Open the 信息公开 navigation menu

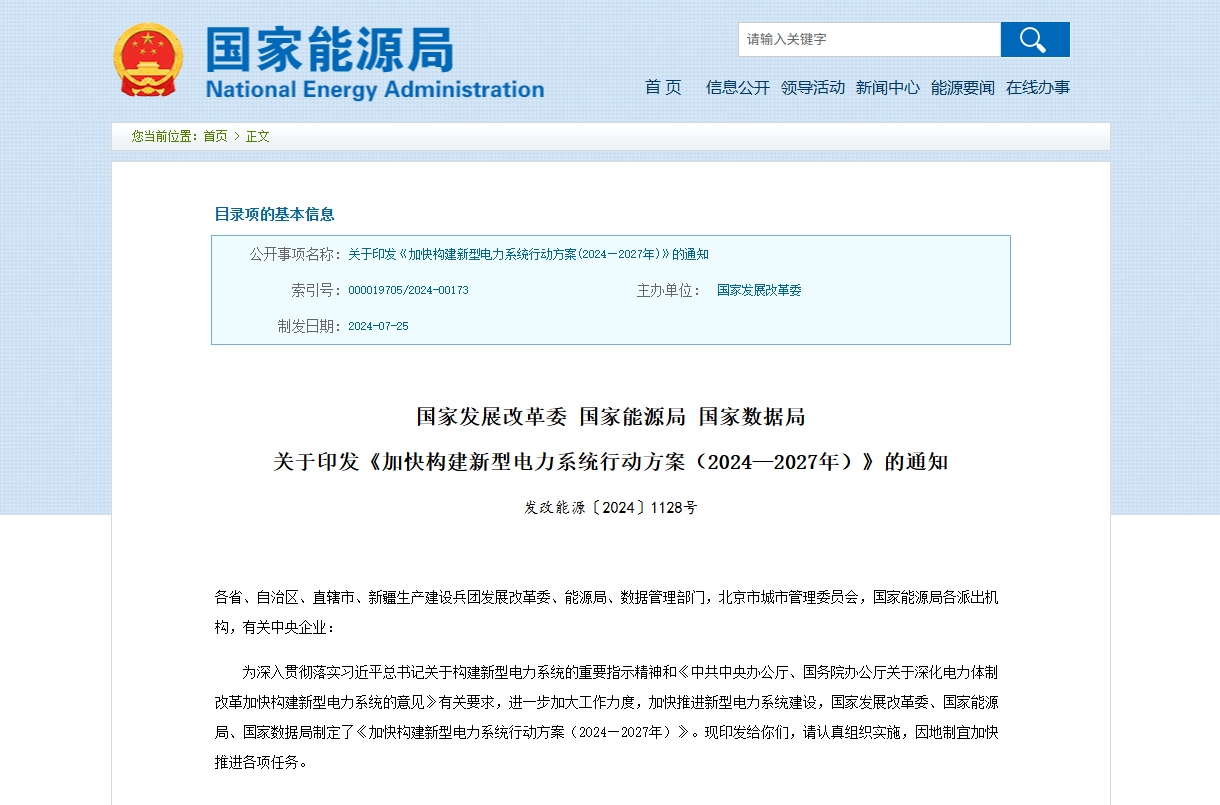coord(737,88)
